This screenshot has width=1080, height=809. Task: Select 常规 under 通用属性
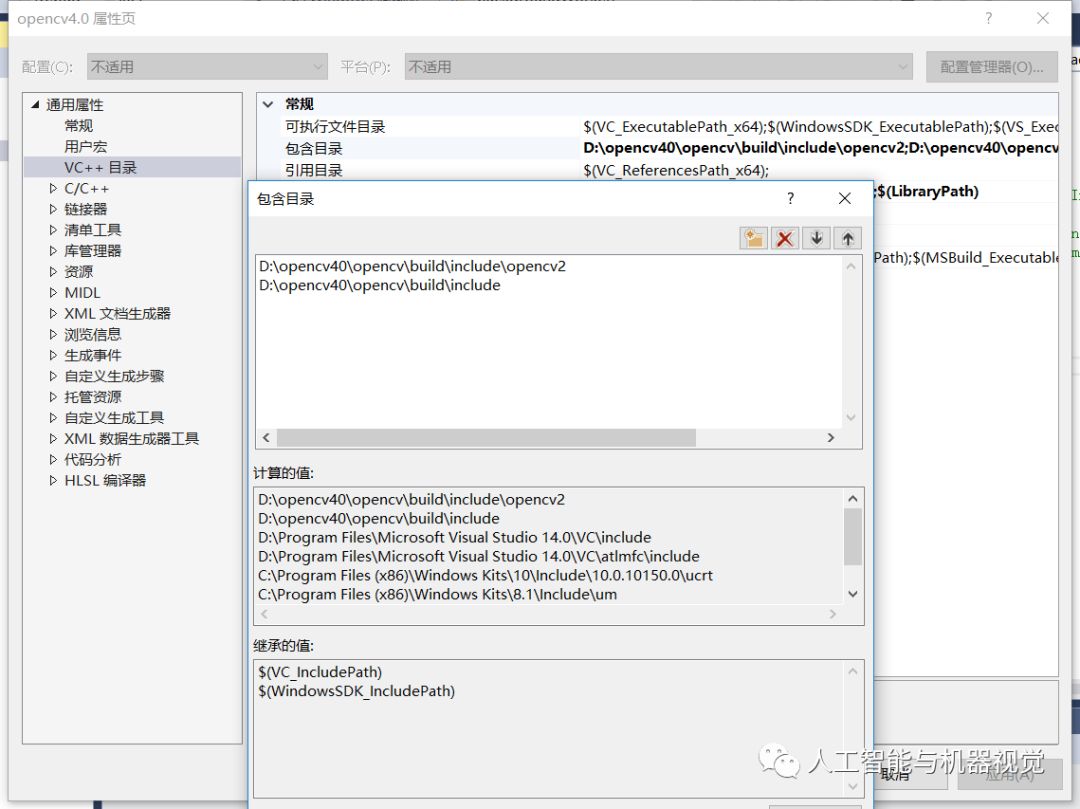[79, 125]
